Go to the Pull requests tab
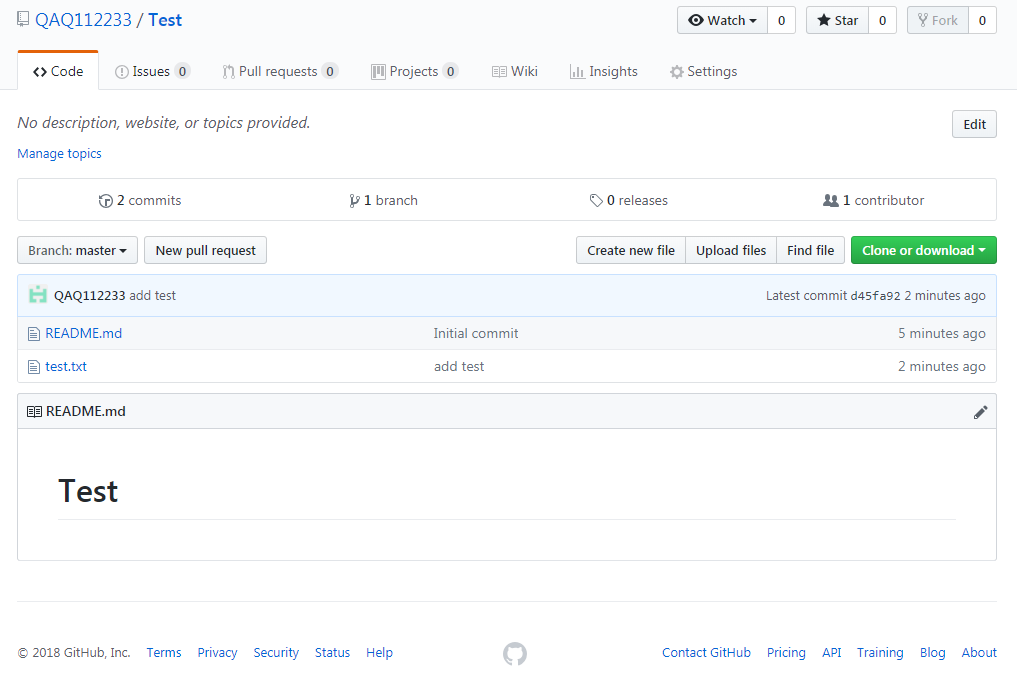1017x678 pixels. coord(279,72)
